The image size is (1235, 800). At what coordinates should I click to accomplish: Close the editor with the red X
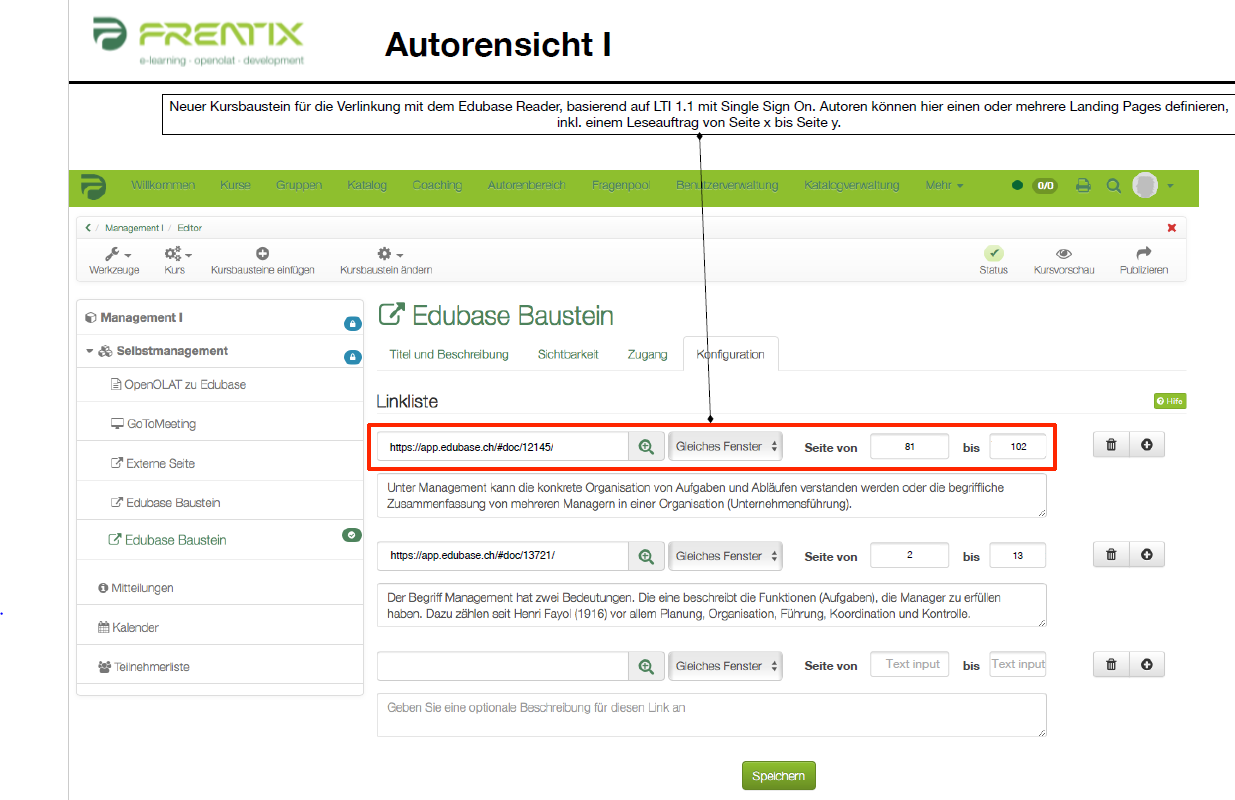[1172, 228]
